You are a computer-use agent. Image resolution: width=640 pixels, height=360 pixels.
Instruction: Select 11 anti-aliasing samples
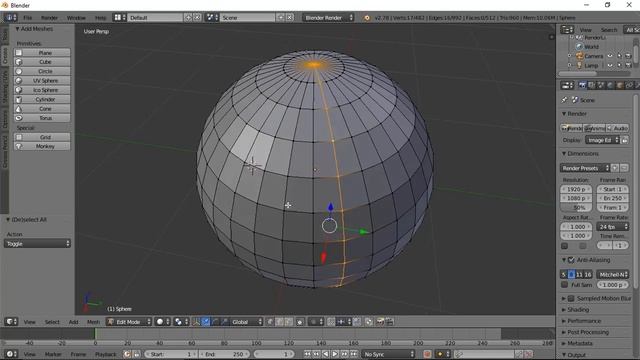click(579, 275)
